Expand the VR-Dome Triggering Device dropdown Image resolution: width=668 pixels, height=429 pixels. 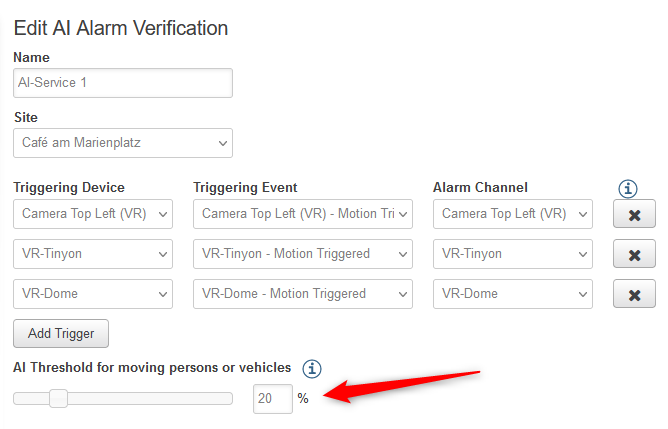pyautogui.click(x=93, y=294)
